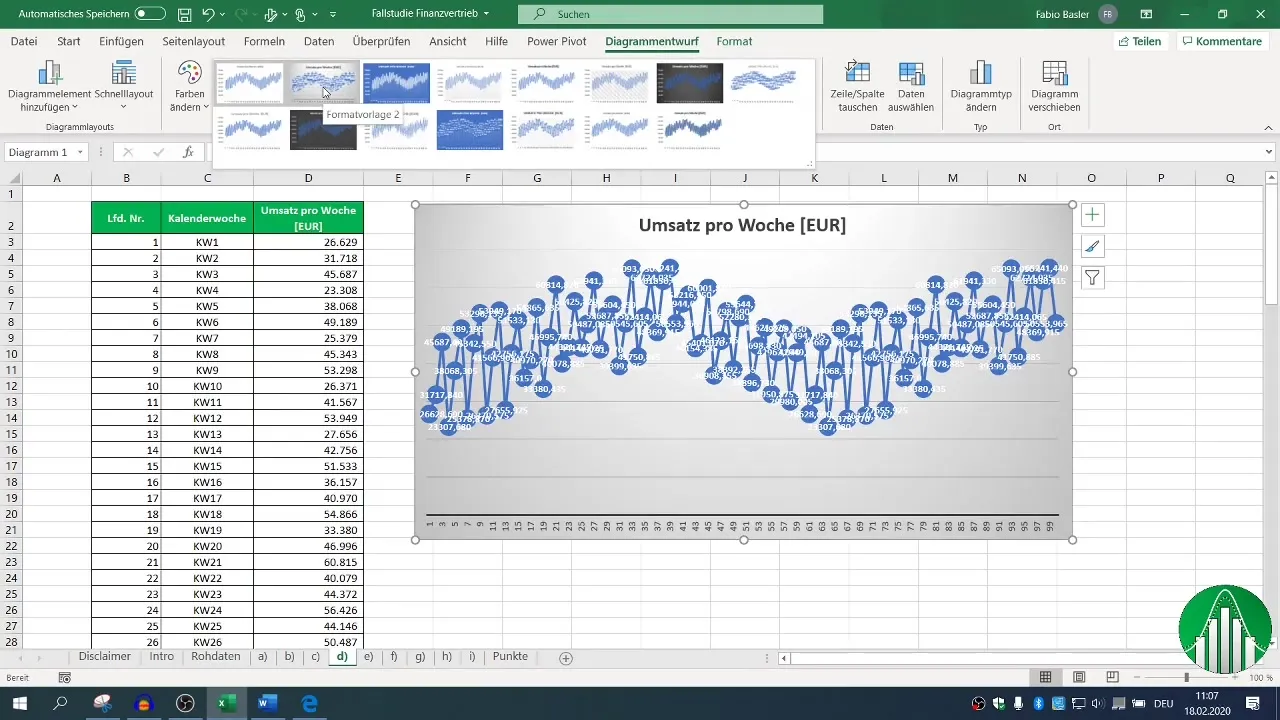
Task: Open Diagrammelement hinzufügen dropdown
Action: click(48, 87)
